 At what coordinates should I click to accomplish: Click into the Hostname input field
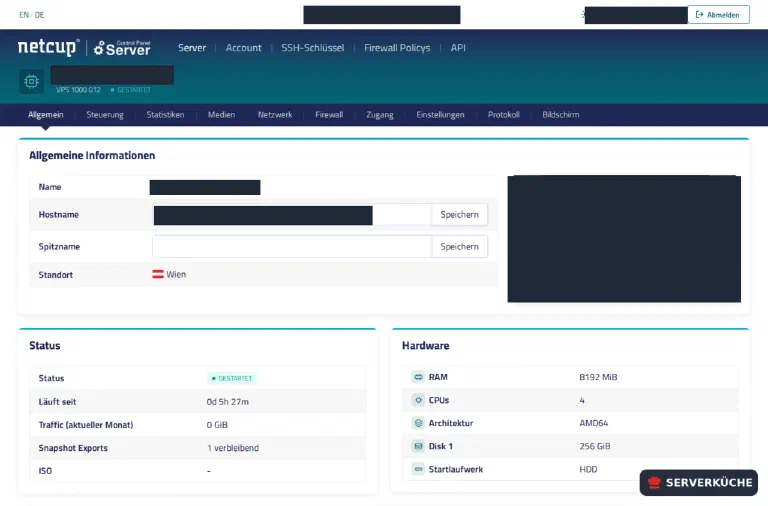tap(292, 215)
